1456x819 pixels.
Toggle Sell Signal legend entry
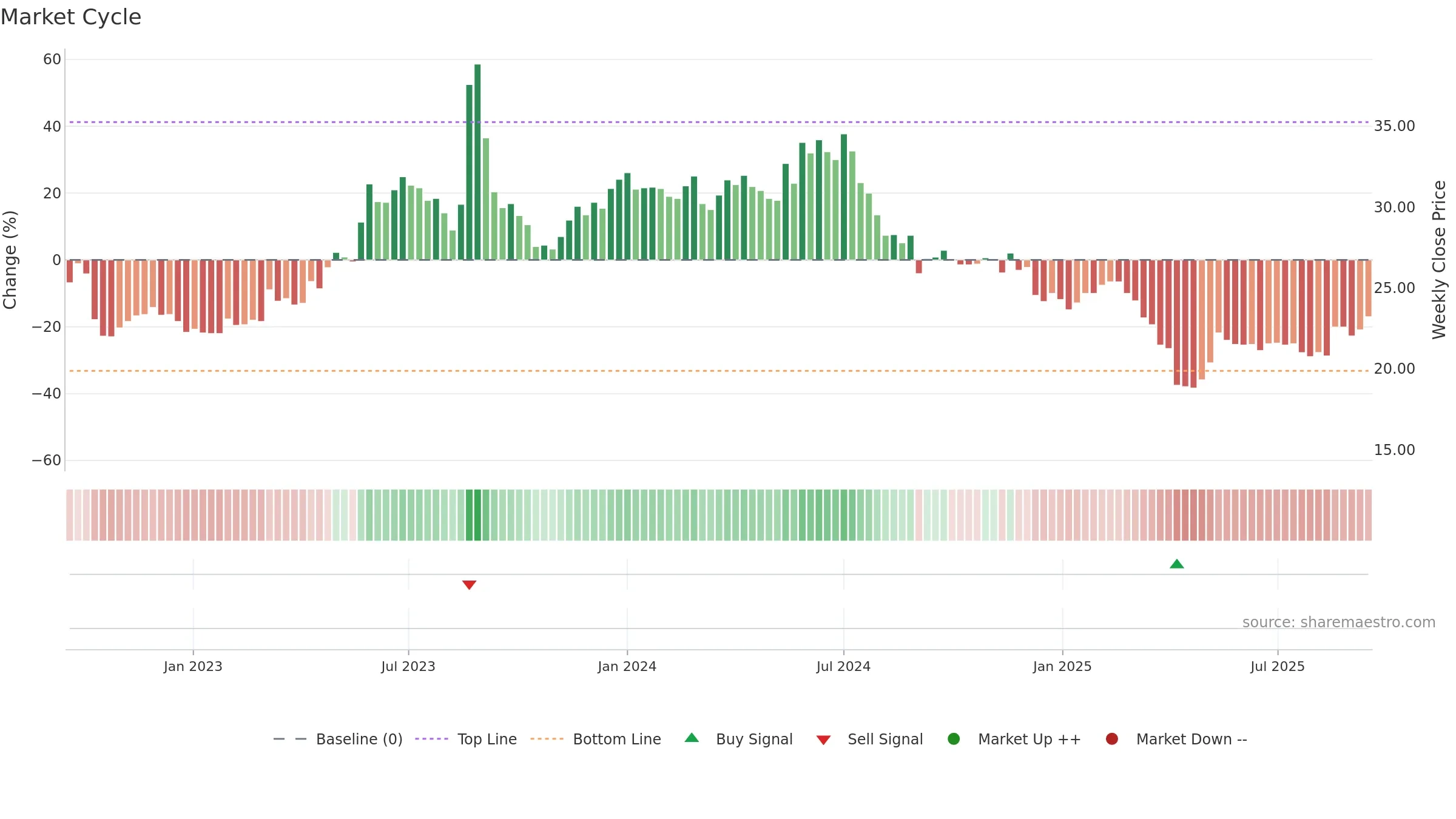click(869, 739)
